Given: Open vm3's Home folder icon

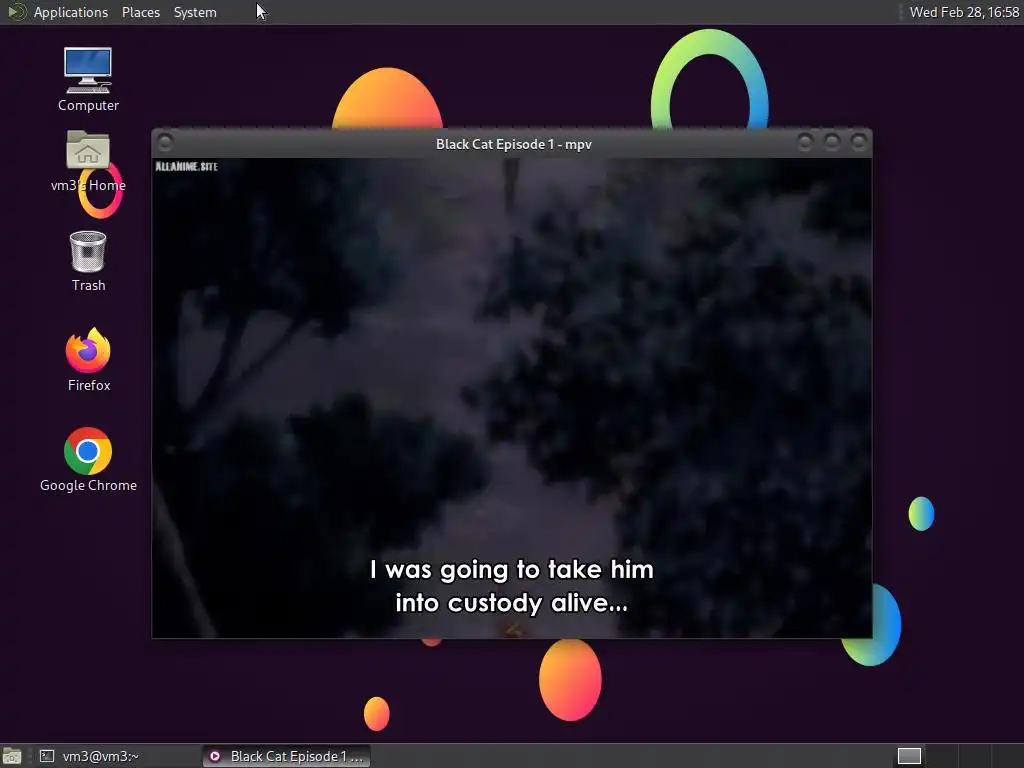Looking at the screenshot, I should [88, 161].
